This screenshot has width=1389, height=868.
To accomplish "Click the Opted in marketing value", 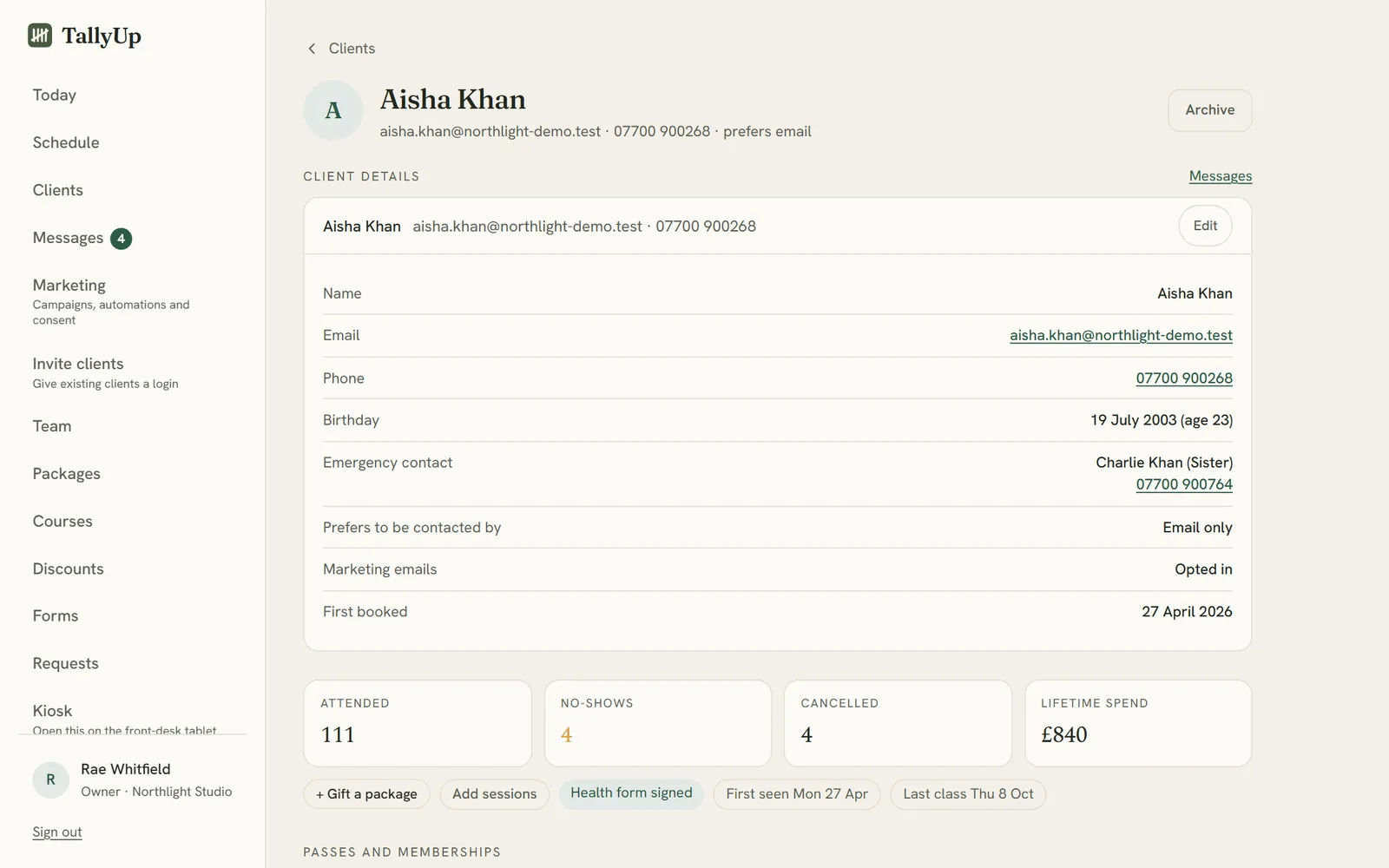I will pyautogui.click(x=1203, y=569).
